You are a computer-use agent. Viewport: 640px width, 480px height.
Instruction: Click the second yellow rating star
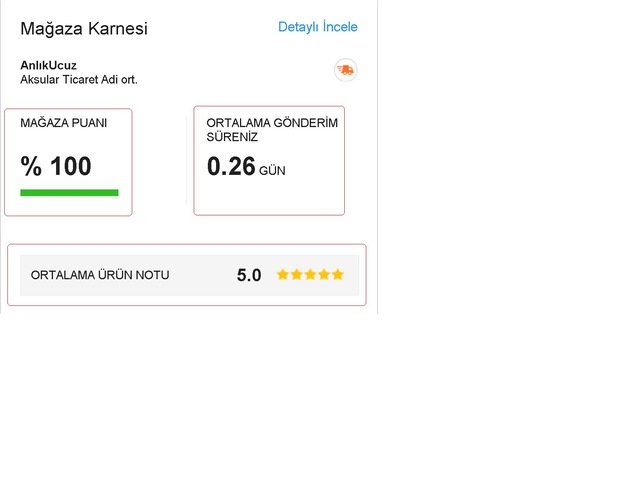click(296, 274)
